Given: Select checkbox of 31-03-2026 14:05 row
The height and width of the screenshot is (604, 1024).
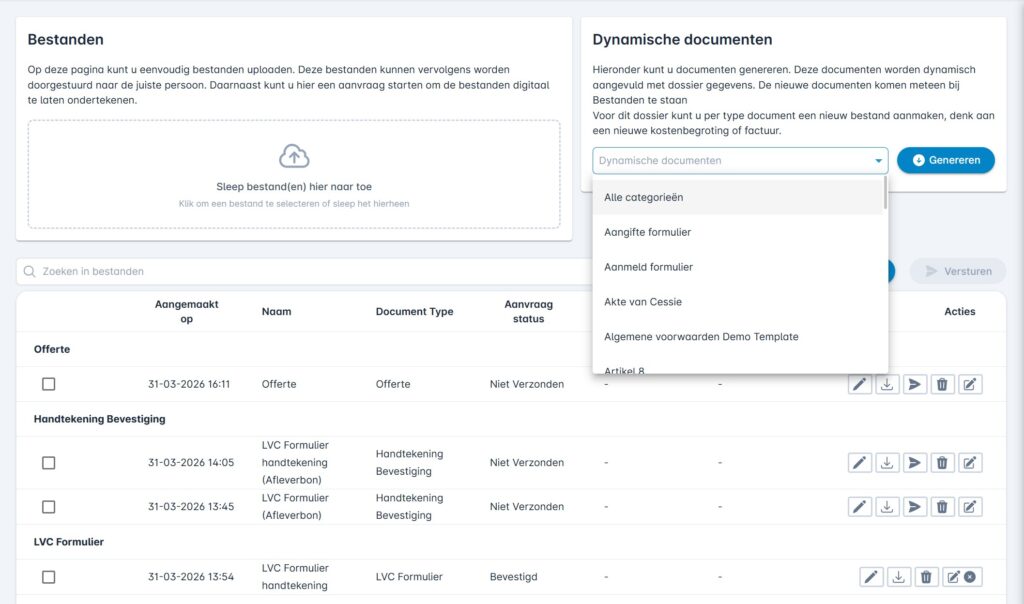Looking at the screenshot, I should tap(49, 463).
